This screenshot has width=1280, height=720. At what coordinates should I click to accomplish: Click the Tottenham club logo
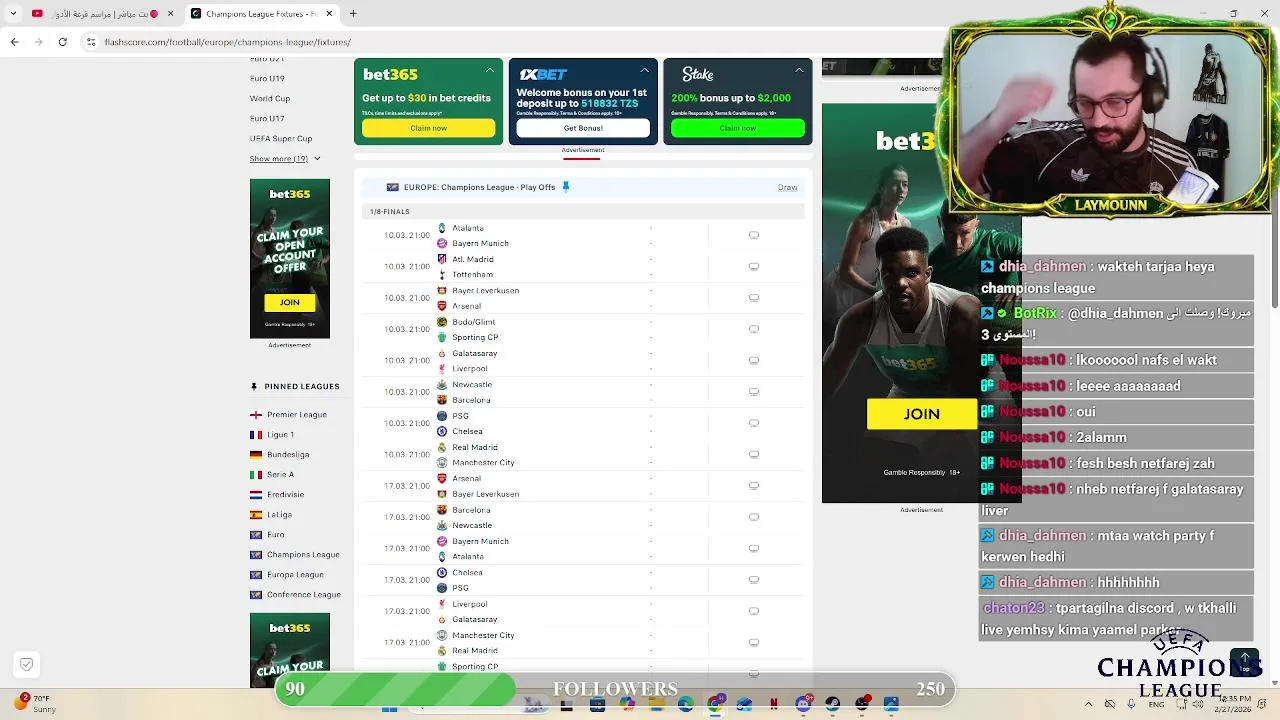442,274
